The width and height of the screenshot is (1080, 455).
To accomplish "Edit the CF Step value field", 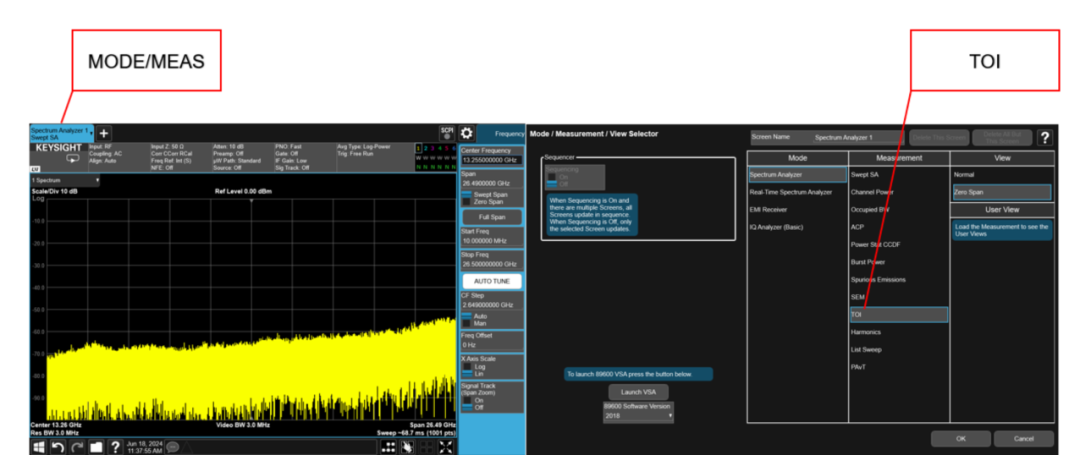I will click(492, 305).
